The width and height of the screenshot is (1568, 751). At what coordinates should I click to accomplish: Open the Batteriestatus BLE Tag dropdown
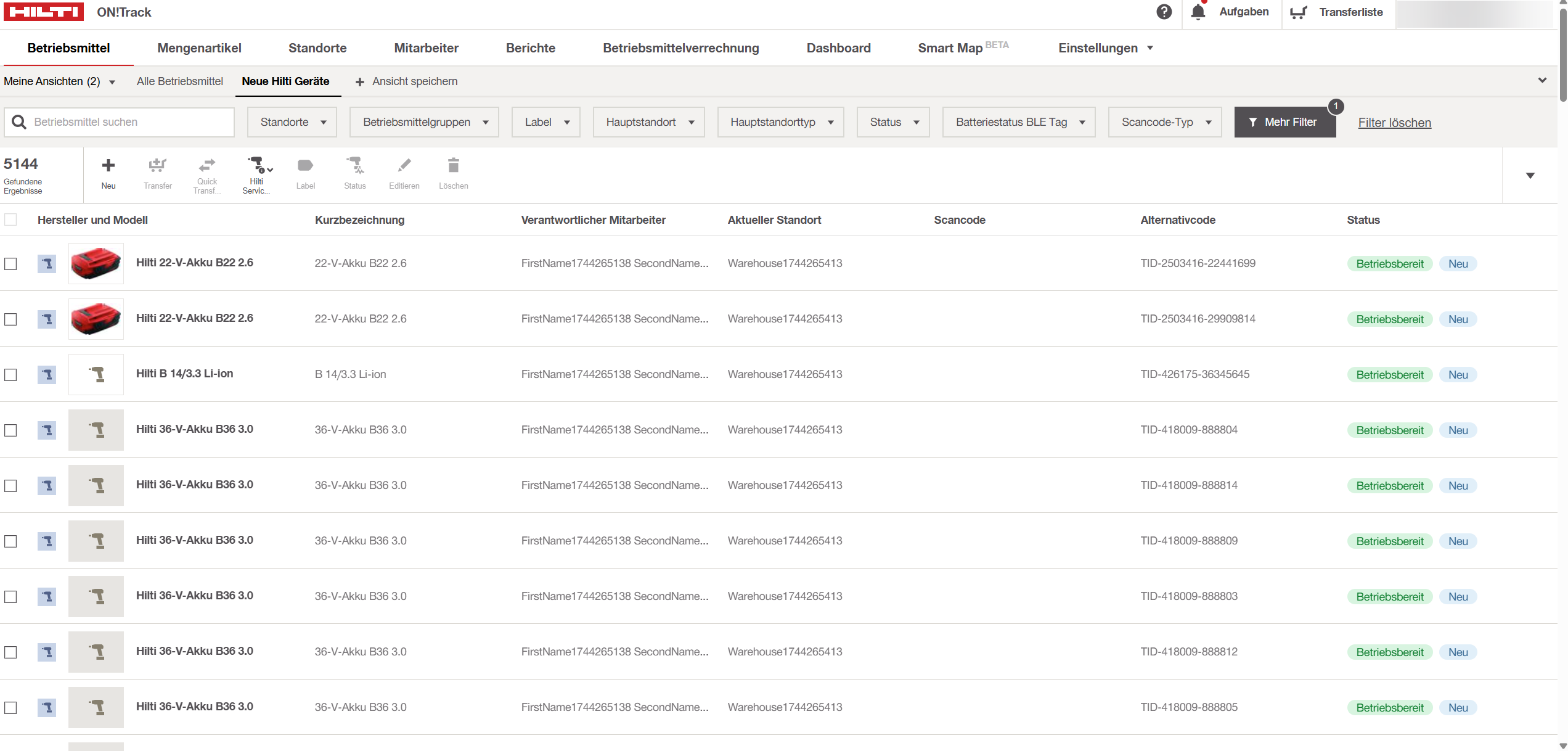1019,122
